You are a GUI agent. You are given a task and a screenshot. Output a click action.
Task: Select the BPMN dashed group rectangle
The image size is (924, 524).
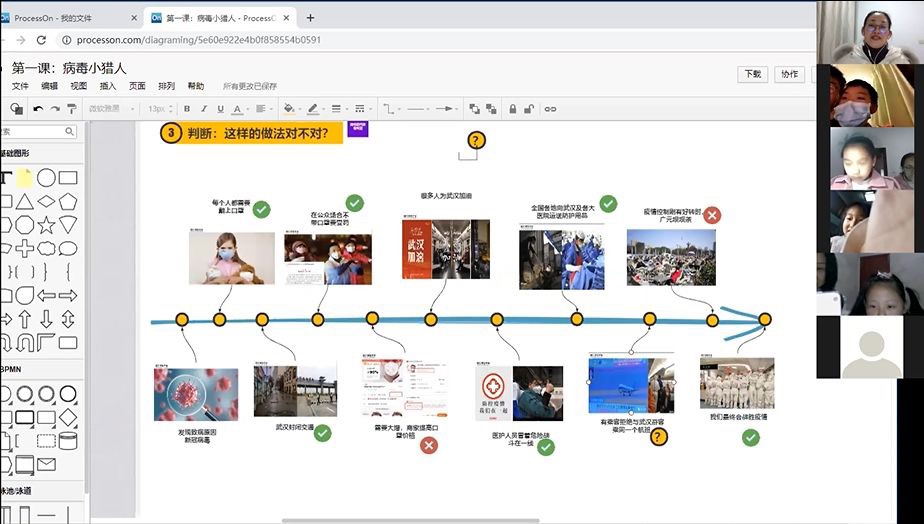pos(46,441)
